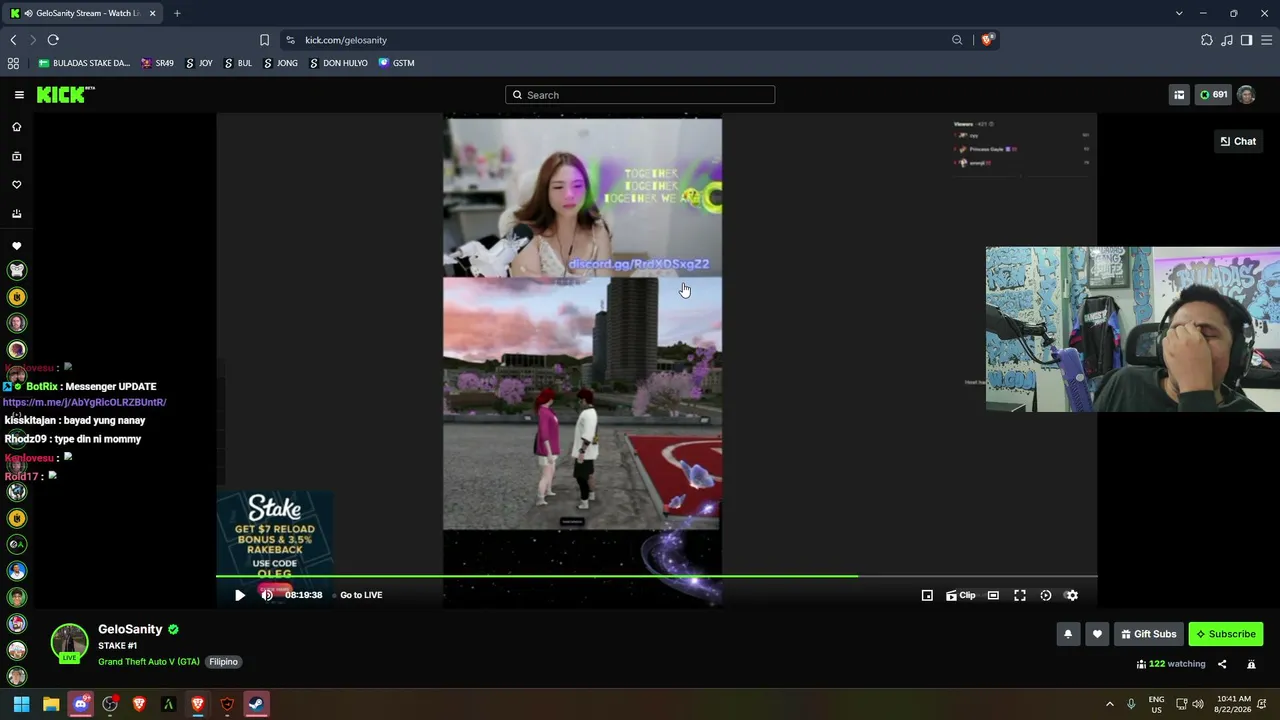Open the page zoom indicator in address bar

coord(957,40)
